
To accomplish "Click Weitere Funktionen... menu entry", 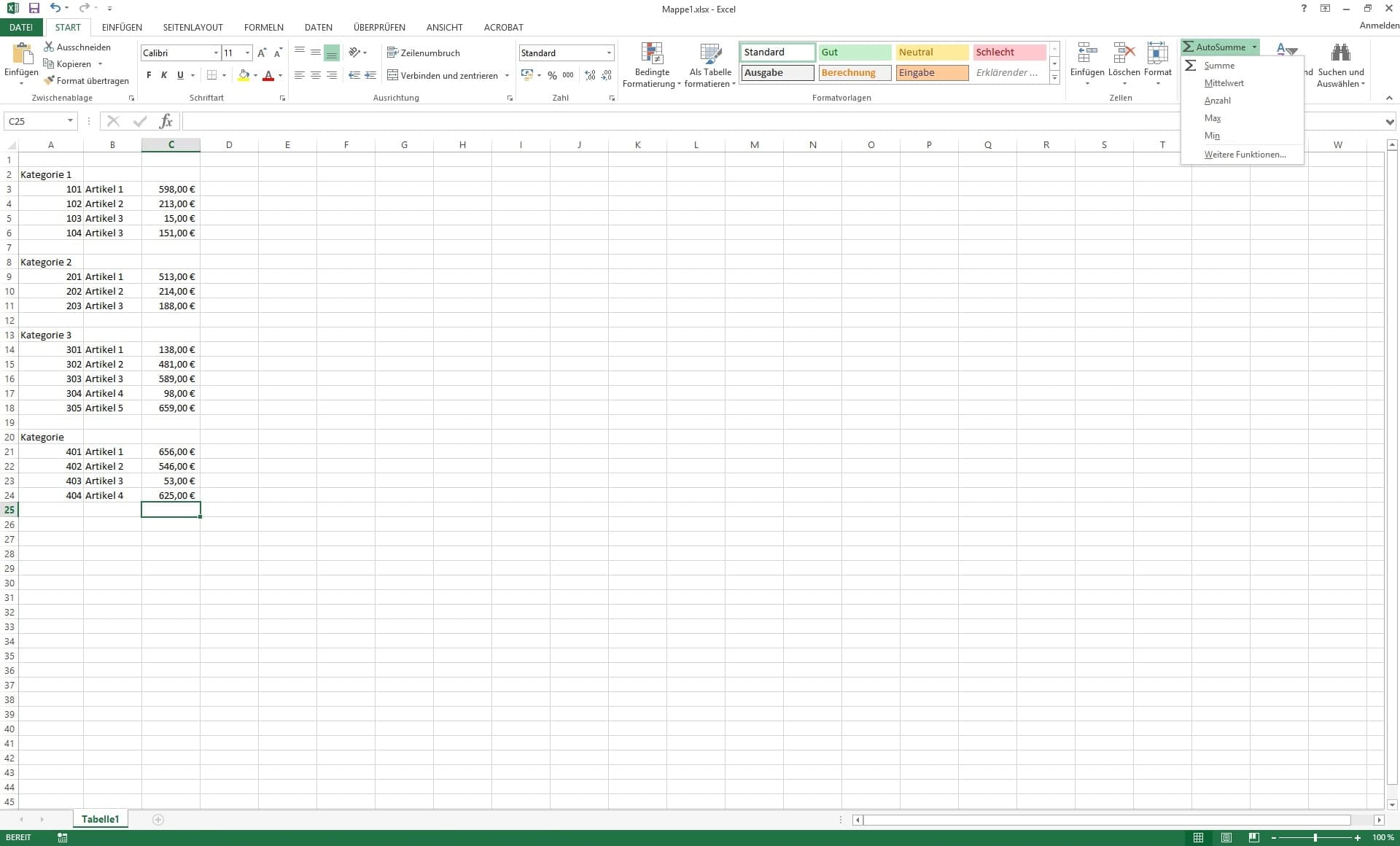I will point(1245,155).
